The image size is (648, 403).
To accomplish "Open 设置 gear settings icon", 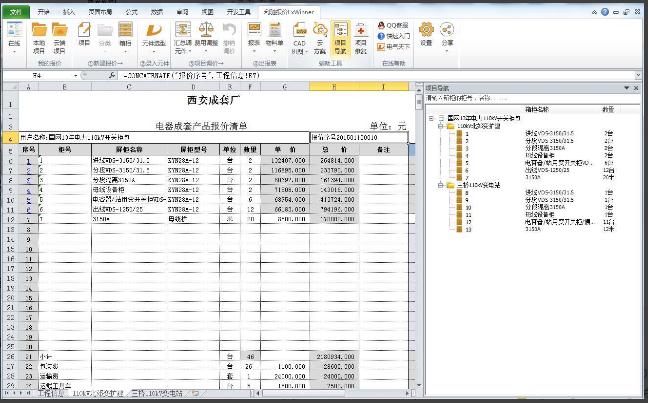I will pos(426,30).
